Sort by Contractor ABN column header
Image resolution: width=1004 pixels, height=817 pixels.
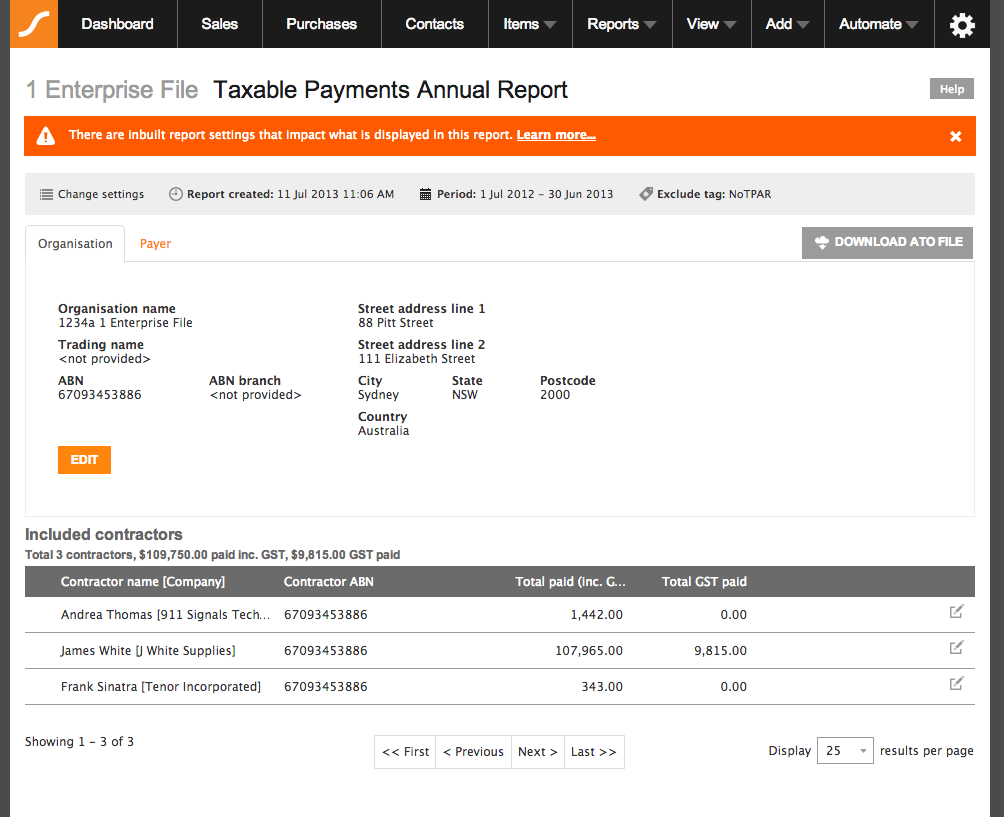point(328,581)
